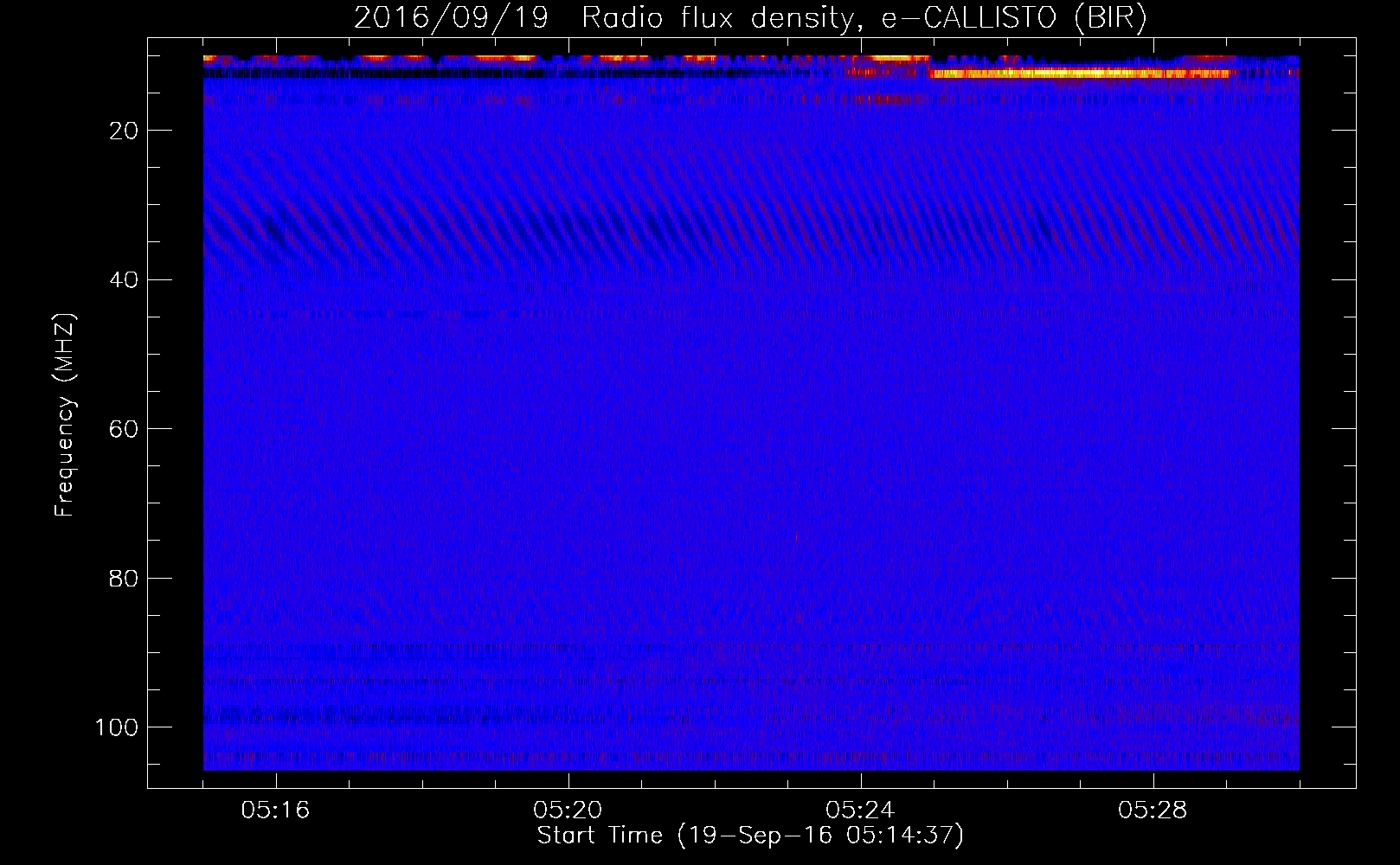Click the plot title "Radio flux density, e-CALLISTO (BIR)"
Image resolution: width=1400 pixels, height=865 pixels.
click(864, 18)
